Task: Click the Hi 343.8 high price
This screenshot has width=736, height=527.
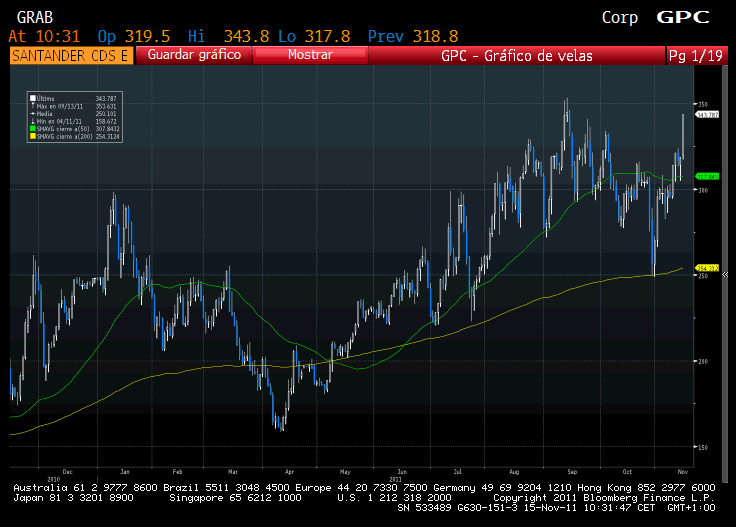Action: pyautogui.click(x=229, y=36)
